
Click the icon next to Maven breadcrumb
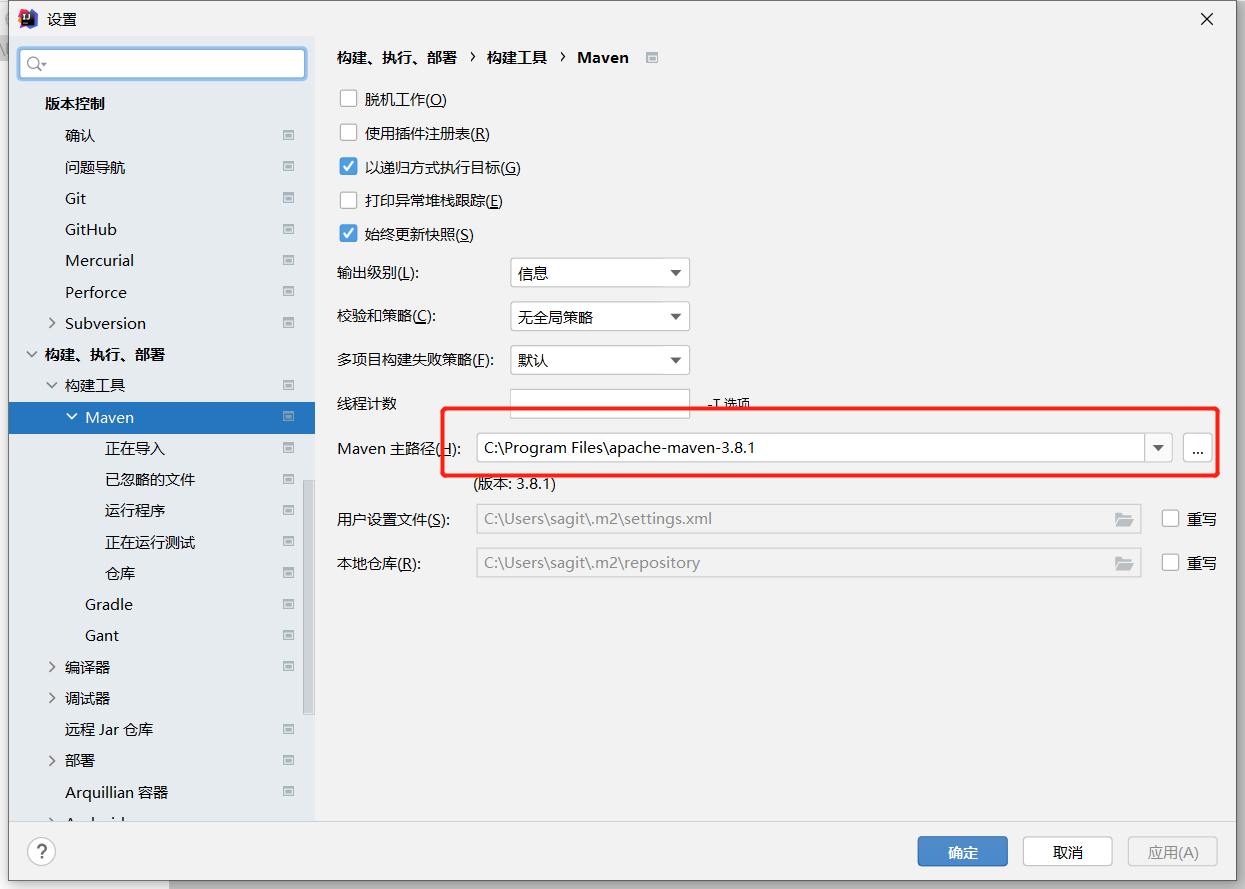652,58
